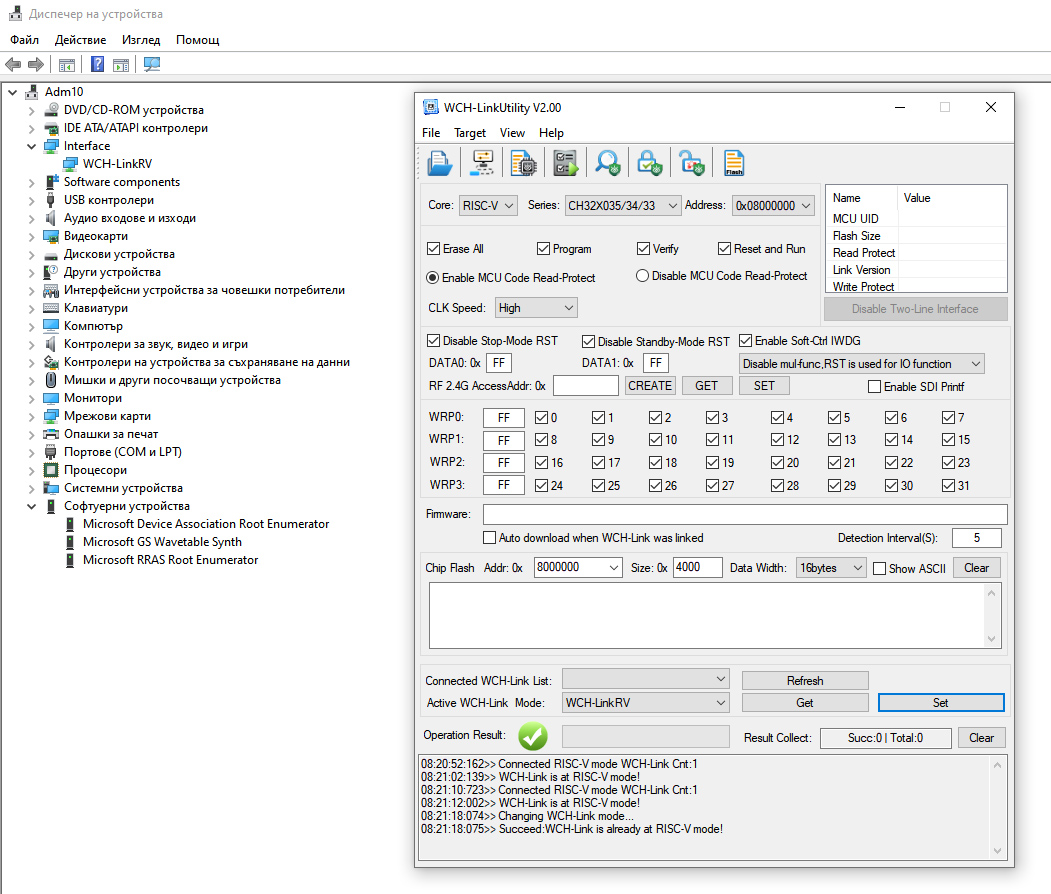
Task: Expand the Софтуерни устройства collapse arrow
Action: click(x=32, y=506)
